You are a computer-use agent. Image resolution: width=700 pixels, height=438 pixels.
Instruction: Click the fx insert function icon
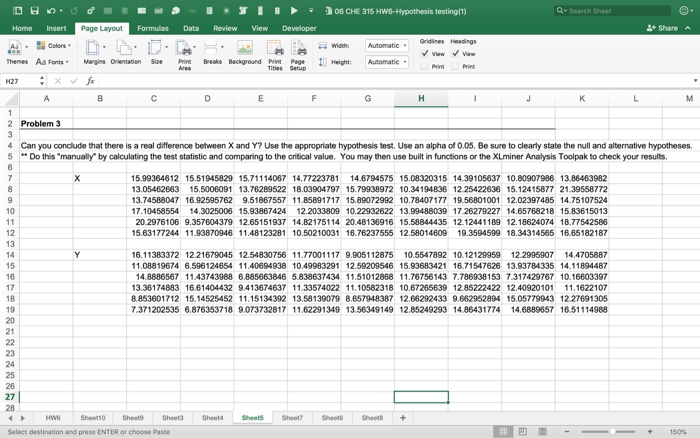point(90,81)
